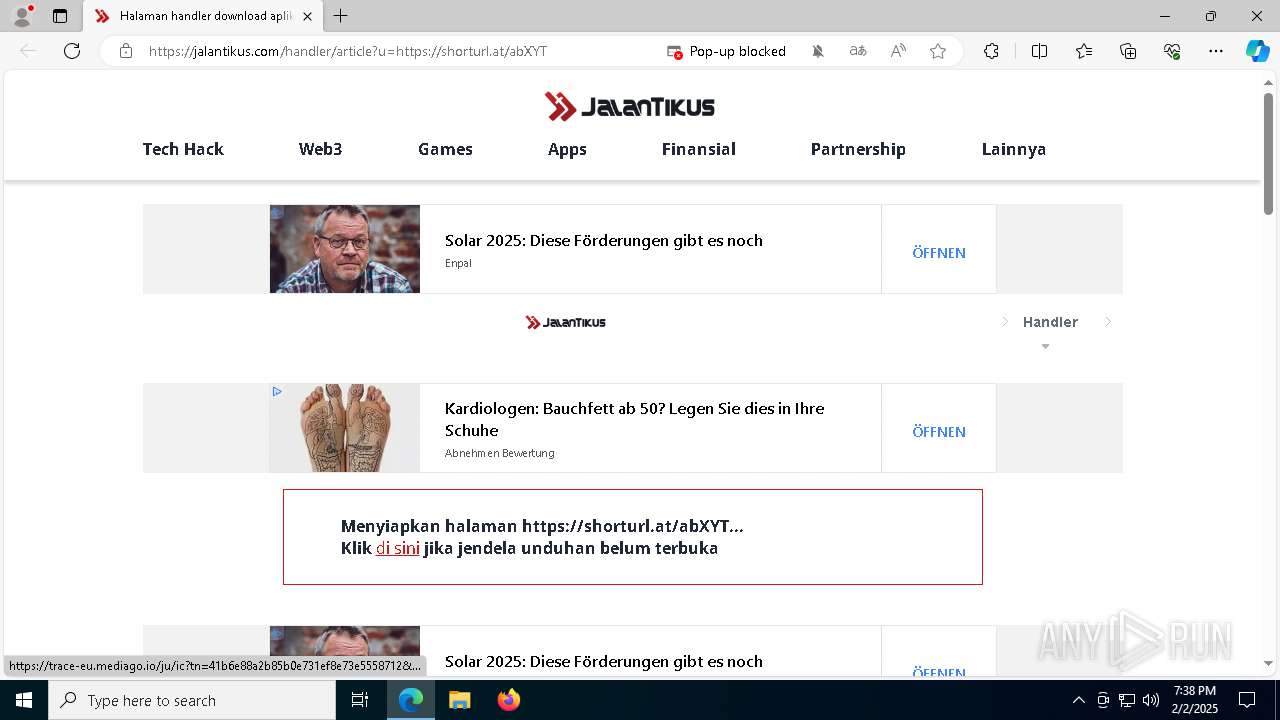
Task: Expand the Lainnya menu
Action: [x=1014, y=149]
